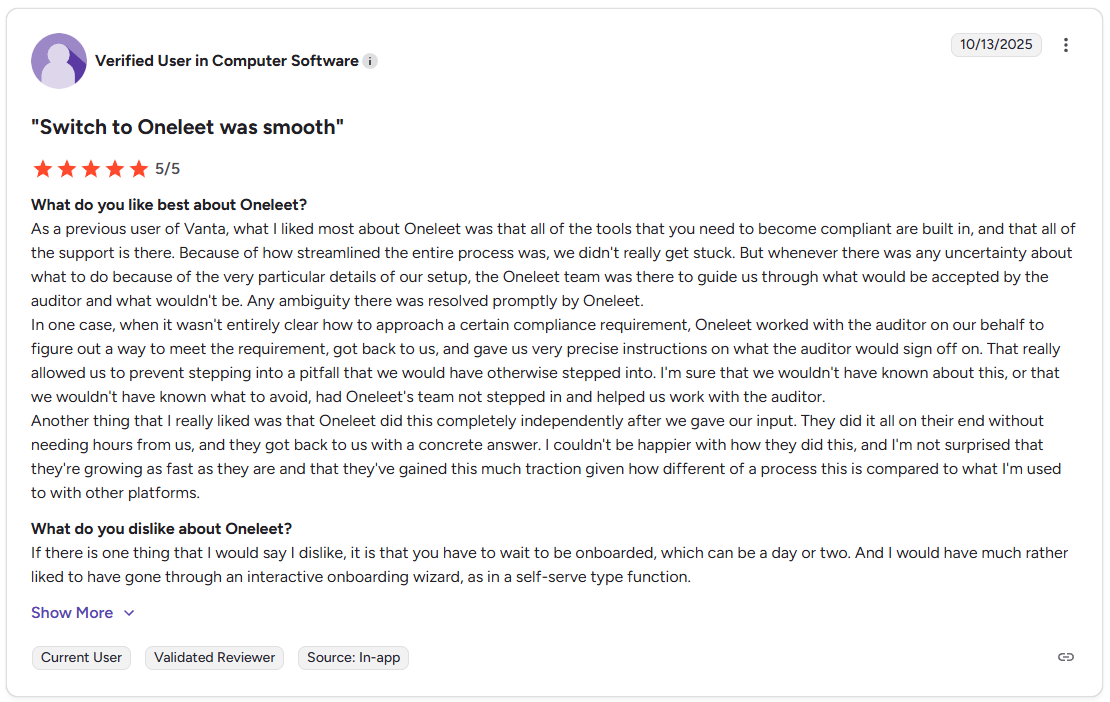This screenshot has height=702, width=1110.
Task: Open the kebab menu dropdown at top right
Action: pyautogui.click(x=1066, y=44)
